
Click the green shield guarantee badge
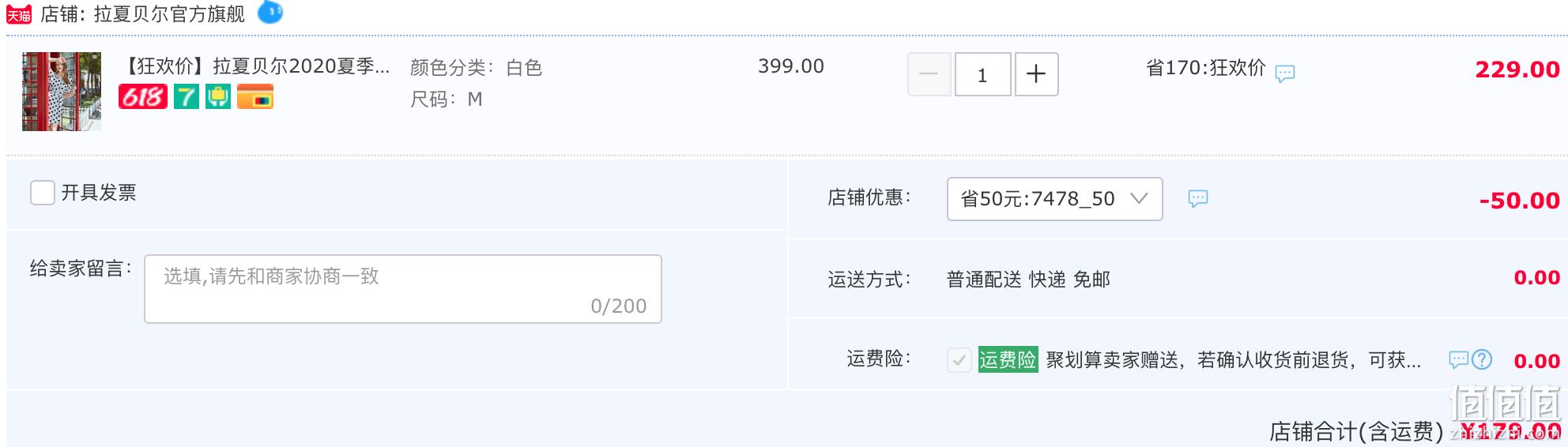[x=218, y=96]
